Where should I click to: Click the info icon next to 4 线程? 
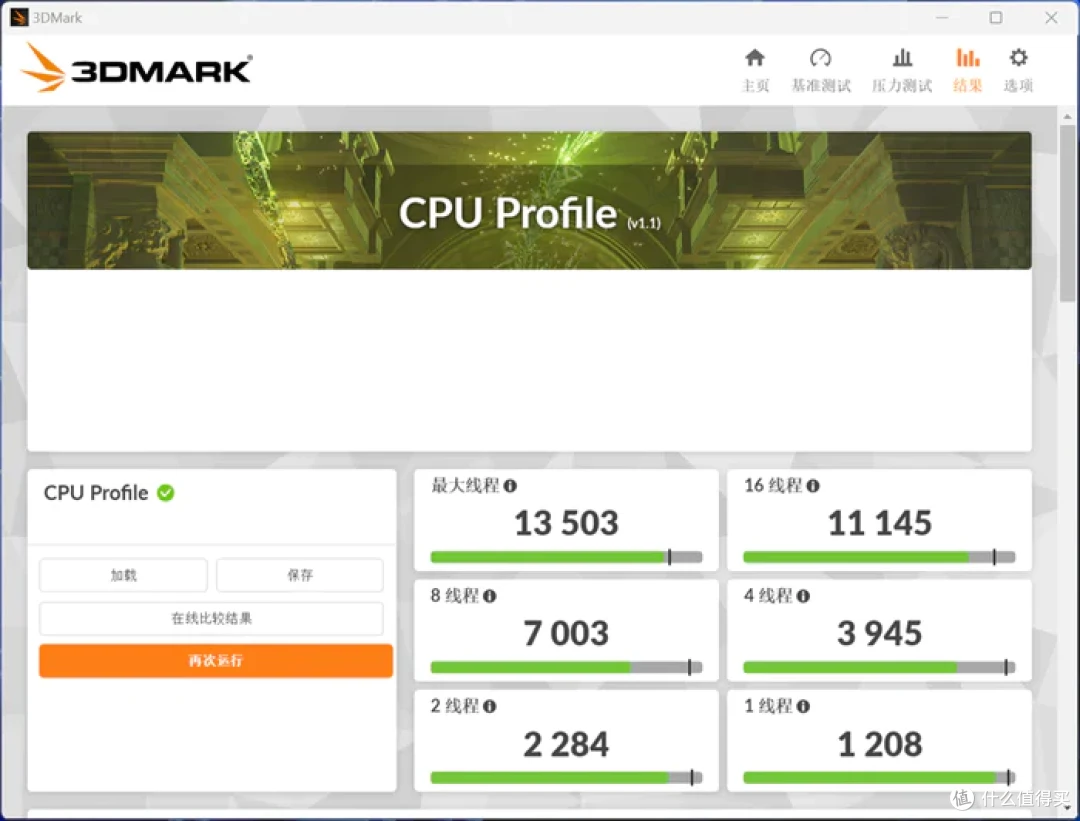(x=803, y=596)
